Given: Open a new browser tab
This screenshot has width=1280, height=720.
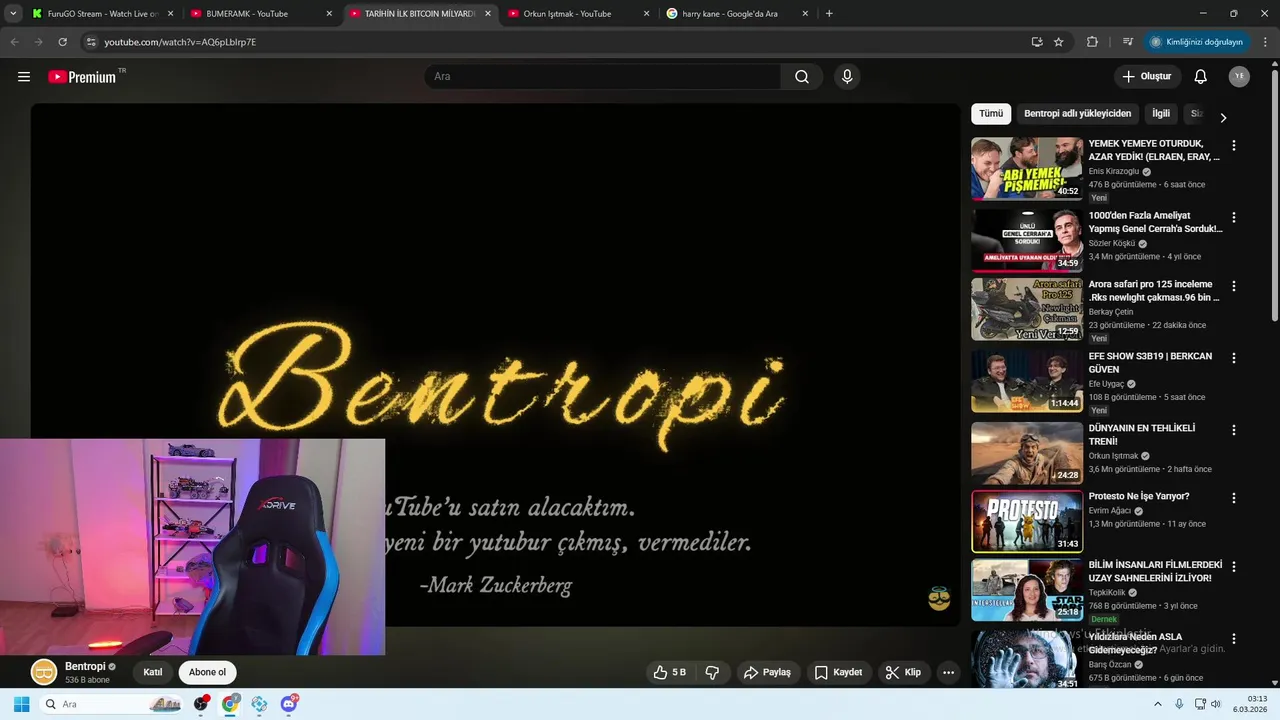Looking at the screenshot, I should click(x=829, y=14).
